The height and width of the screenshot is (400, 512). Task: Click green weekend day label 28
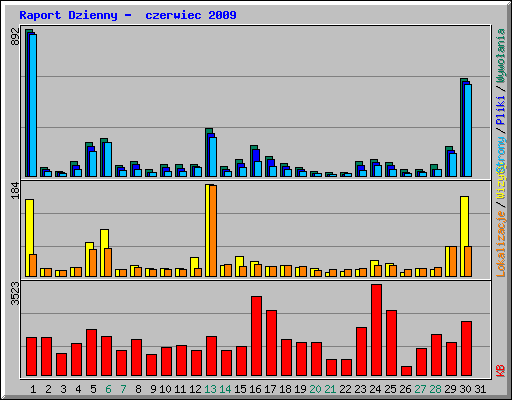[x=435, y=389]
